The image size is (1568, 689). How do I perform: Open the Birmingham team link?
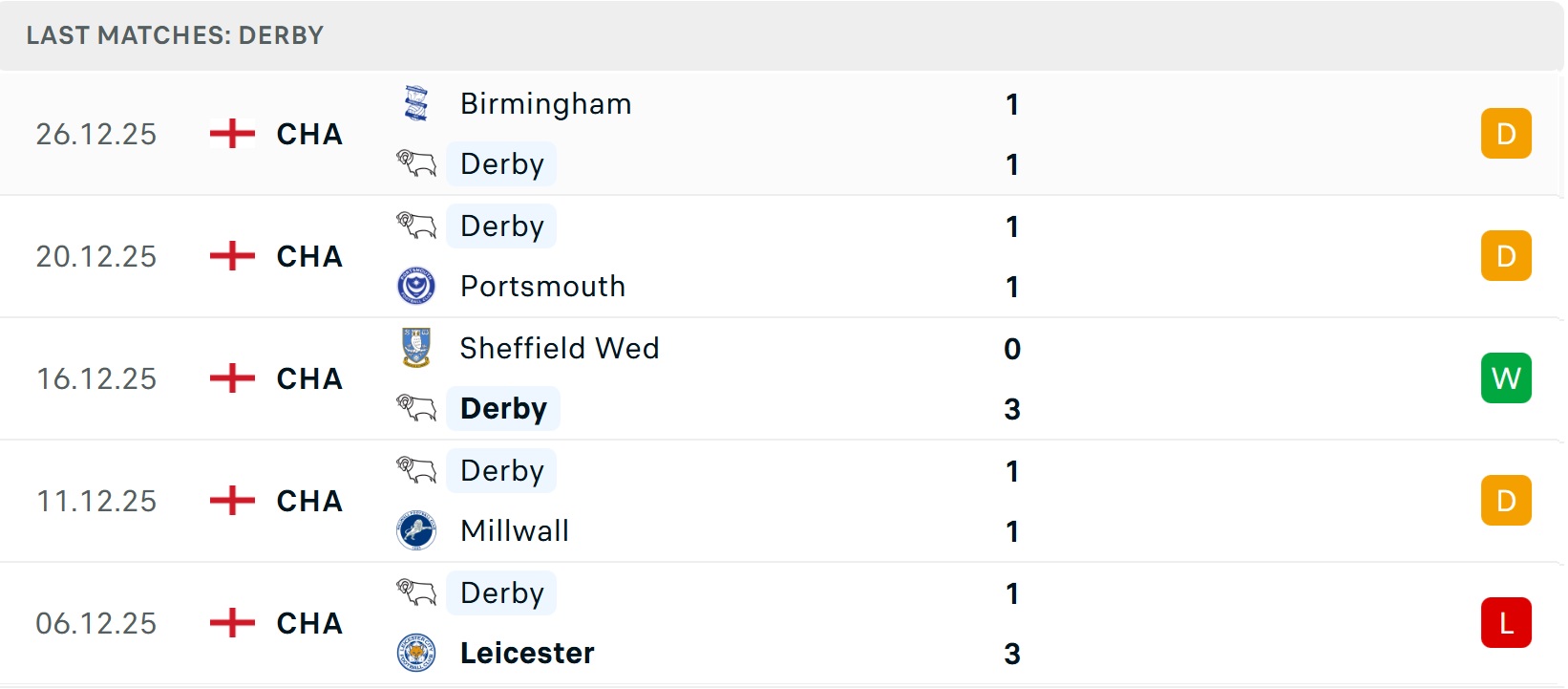click(x=545, y=103)
